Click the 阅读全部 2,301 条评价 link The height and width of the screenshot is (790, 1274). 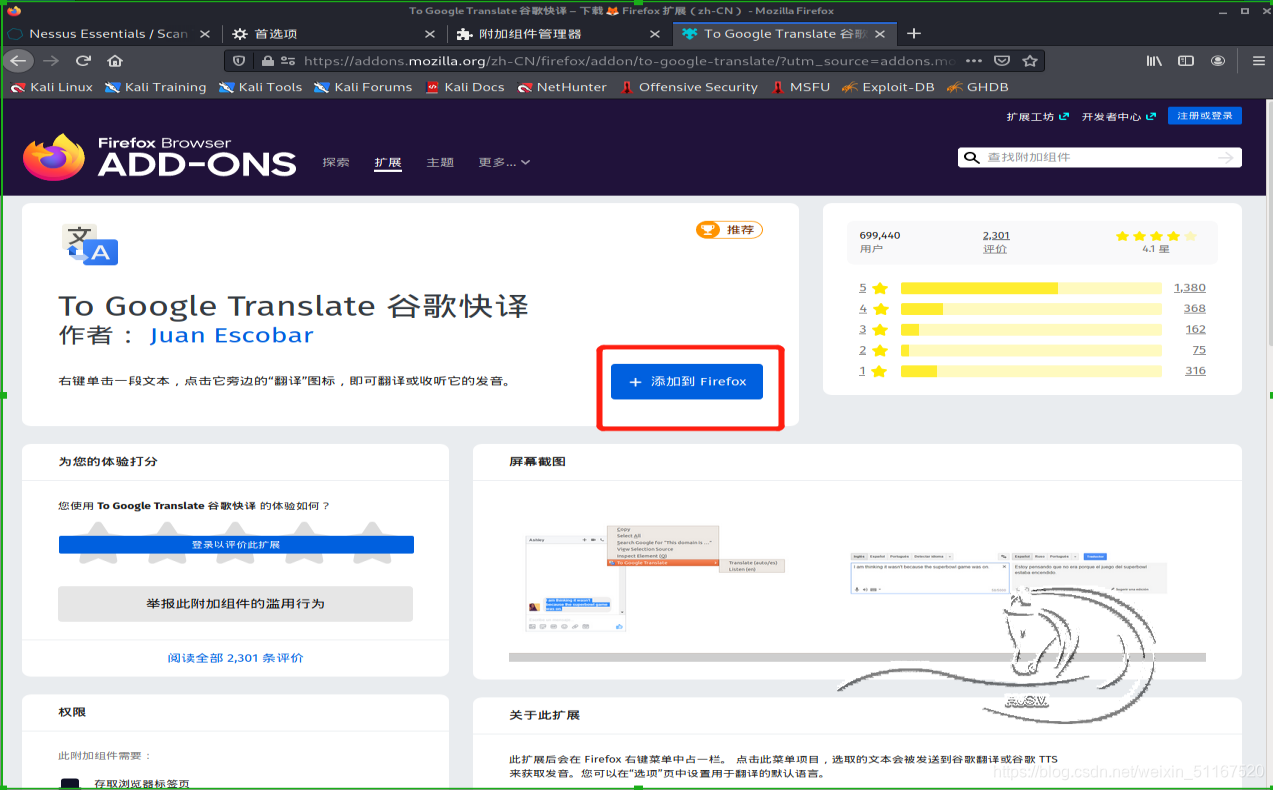(x=236, y=658)
